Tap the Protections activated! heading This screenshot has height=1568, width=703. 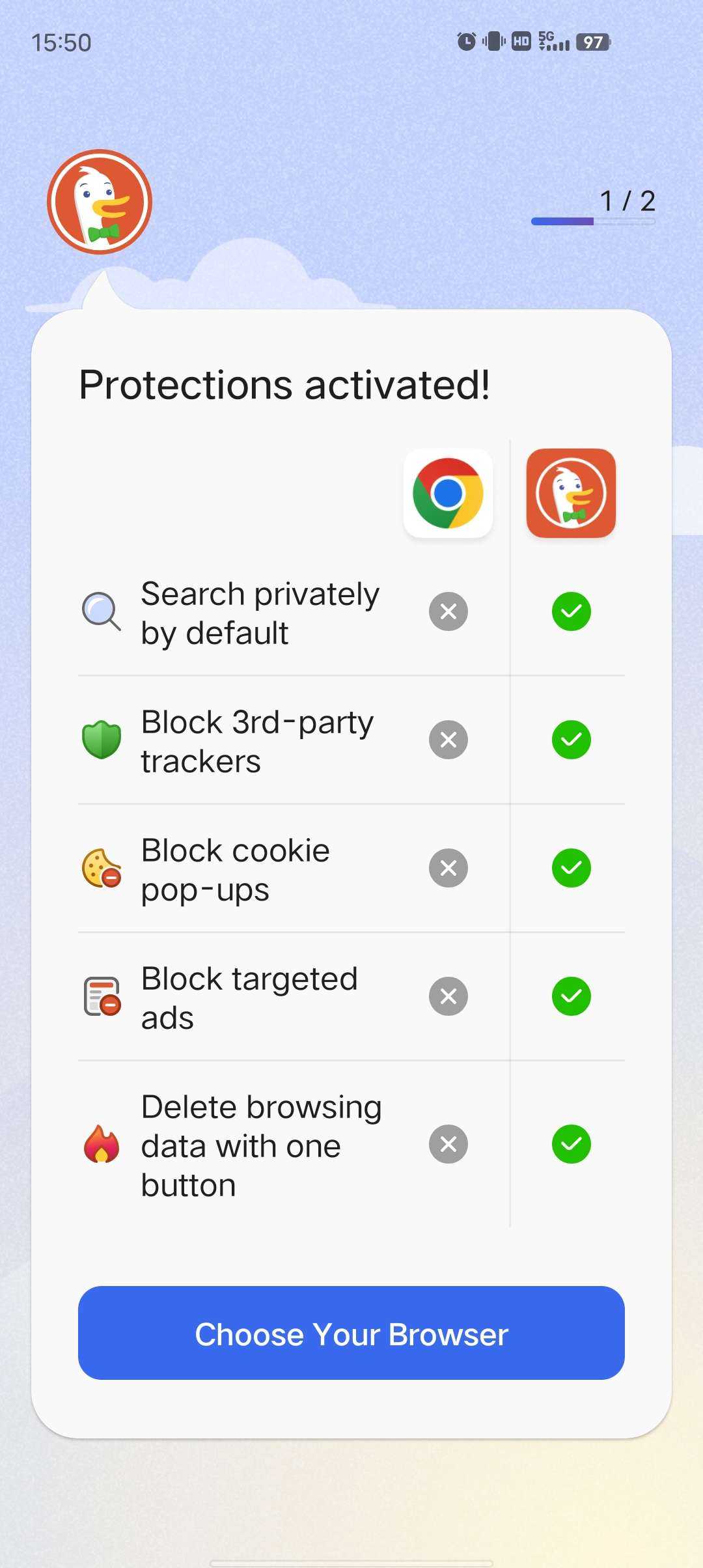(284, 385)
